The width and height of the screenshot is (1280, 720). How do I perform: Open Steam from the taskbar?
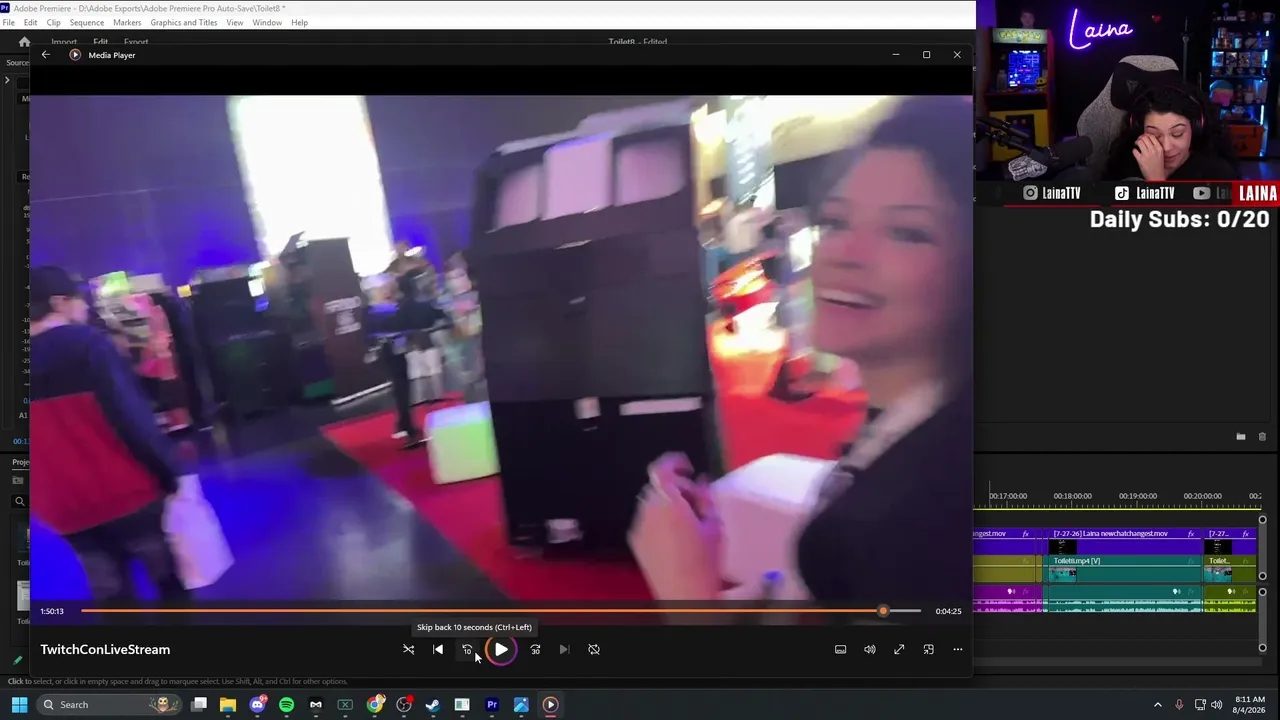[433, 705]
